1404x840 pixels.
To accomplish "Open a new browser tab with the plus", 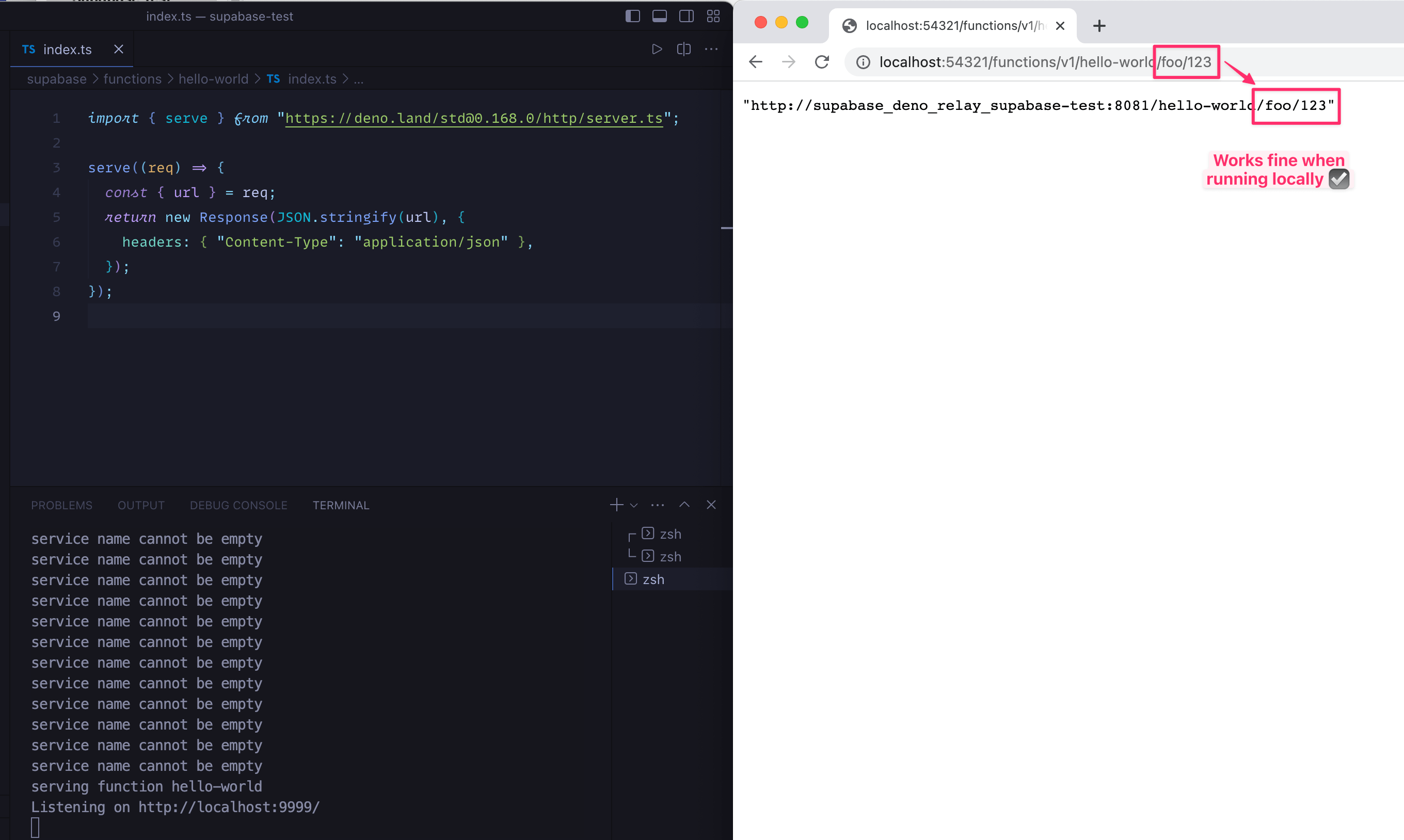I will click(x=1099, y=25).
